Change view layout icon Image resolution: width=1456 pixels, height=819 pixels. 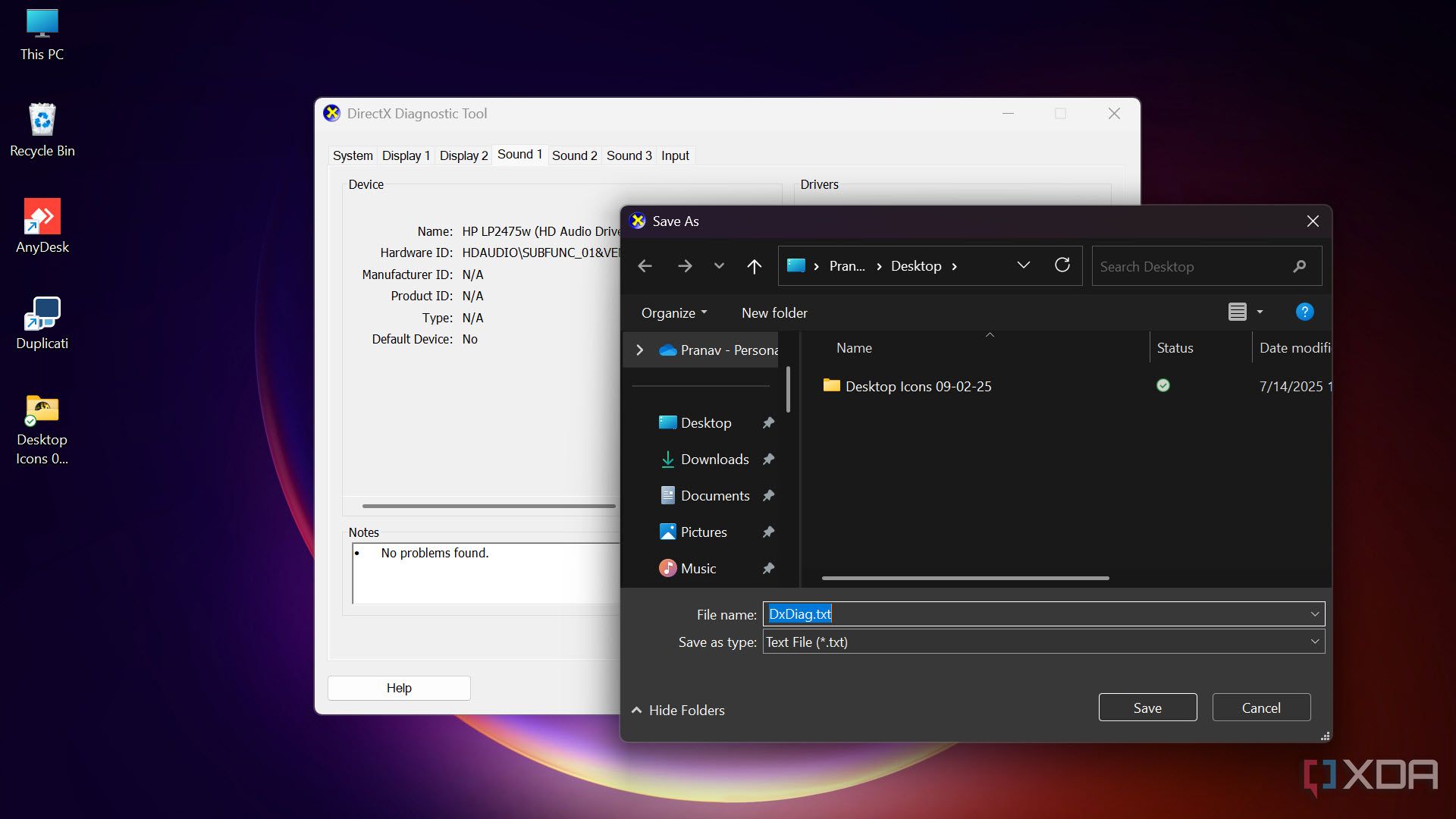1238,312
